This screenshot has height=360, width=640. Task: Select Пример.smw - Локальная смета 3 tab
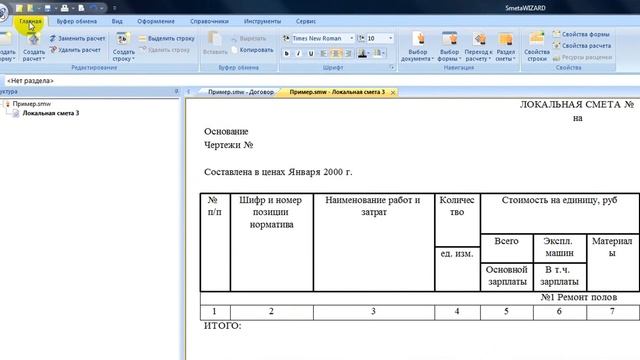(x=337, y=92)
